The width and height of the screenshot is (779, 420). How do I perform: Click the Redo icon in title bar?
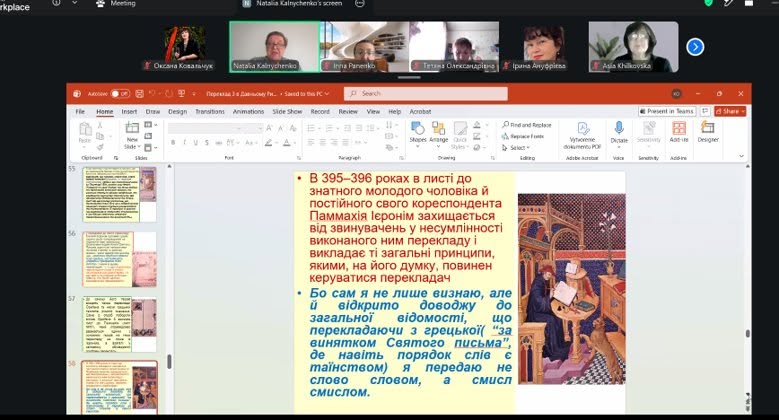coord(169,93)
